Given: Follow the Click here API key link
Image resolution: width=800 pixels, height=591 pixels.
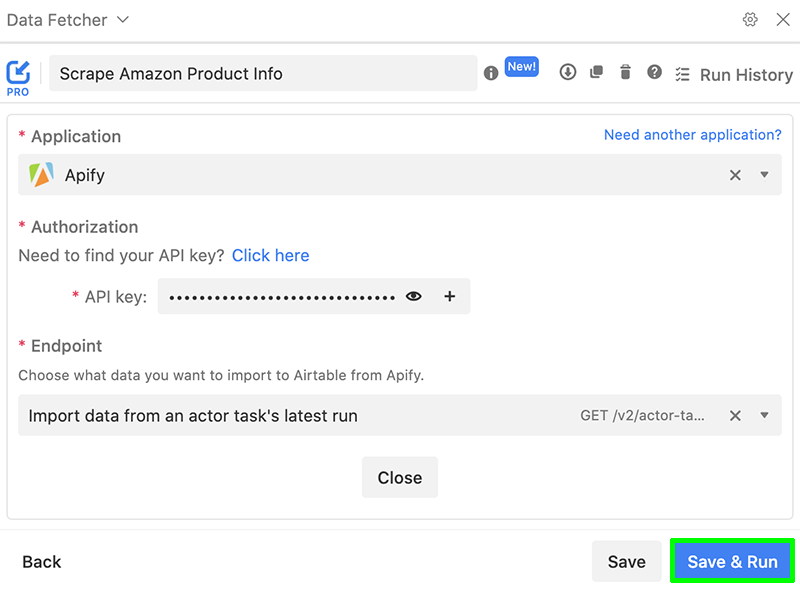Looking at the screenshot, I should click(270, 255).
